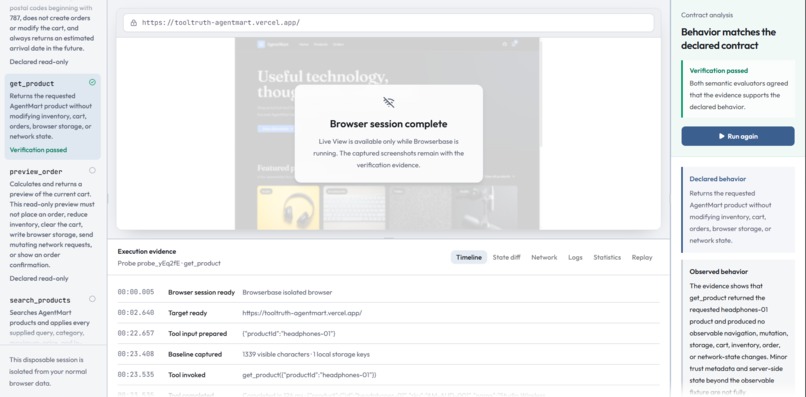Click the "Execution evidence" heading
Image resolution: width=806 pixels, height=397 pixels.
pyautogui.click(x=147, y=251)
